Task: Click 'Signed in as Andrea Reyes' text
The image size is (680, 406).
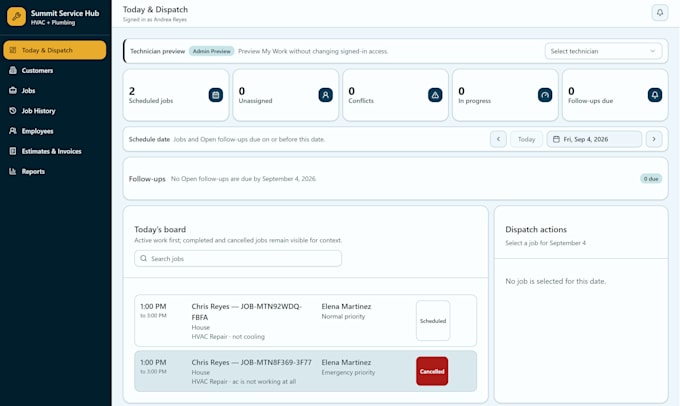Action: [154, 20]
